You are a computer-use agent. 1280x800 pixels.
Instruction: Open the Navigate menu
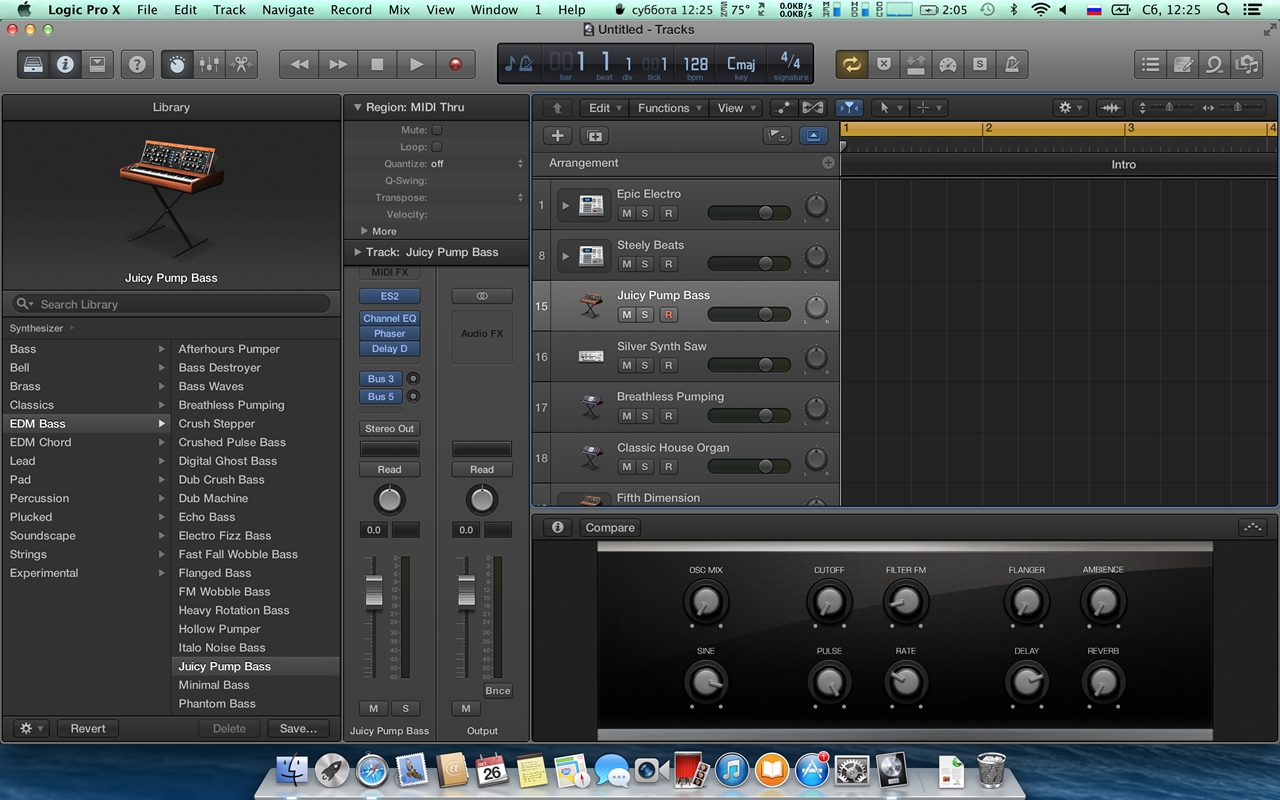[288, 10]
